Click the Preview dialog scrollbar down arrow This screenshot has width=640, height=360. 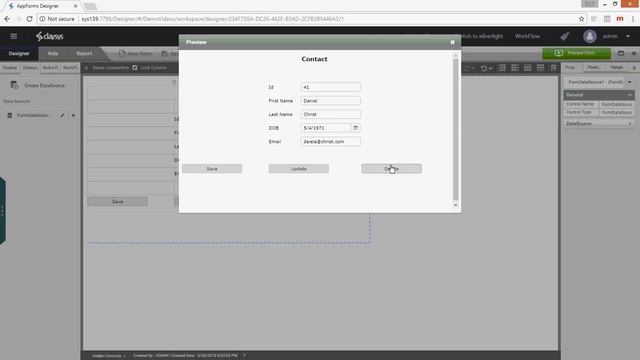(x=456, y=205)
